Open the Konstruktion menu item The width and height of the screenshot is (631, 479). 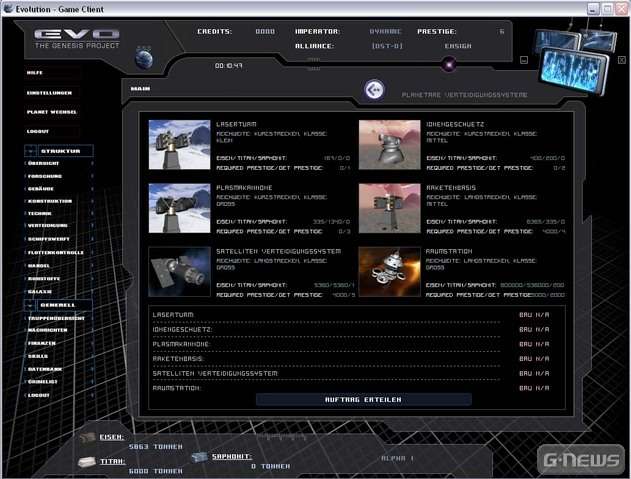(x=50, y=201)
